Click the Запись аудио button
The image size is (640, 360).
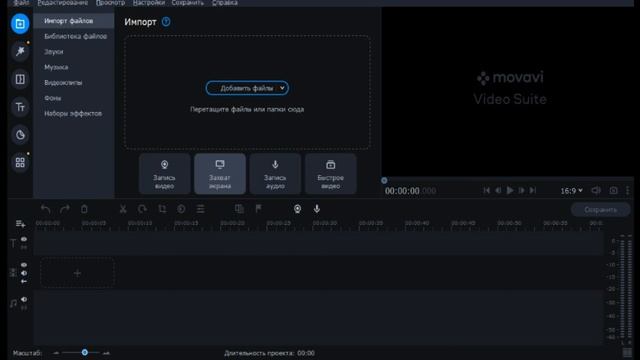[x=275, y=174]
